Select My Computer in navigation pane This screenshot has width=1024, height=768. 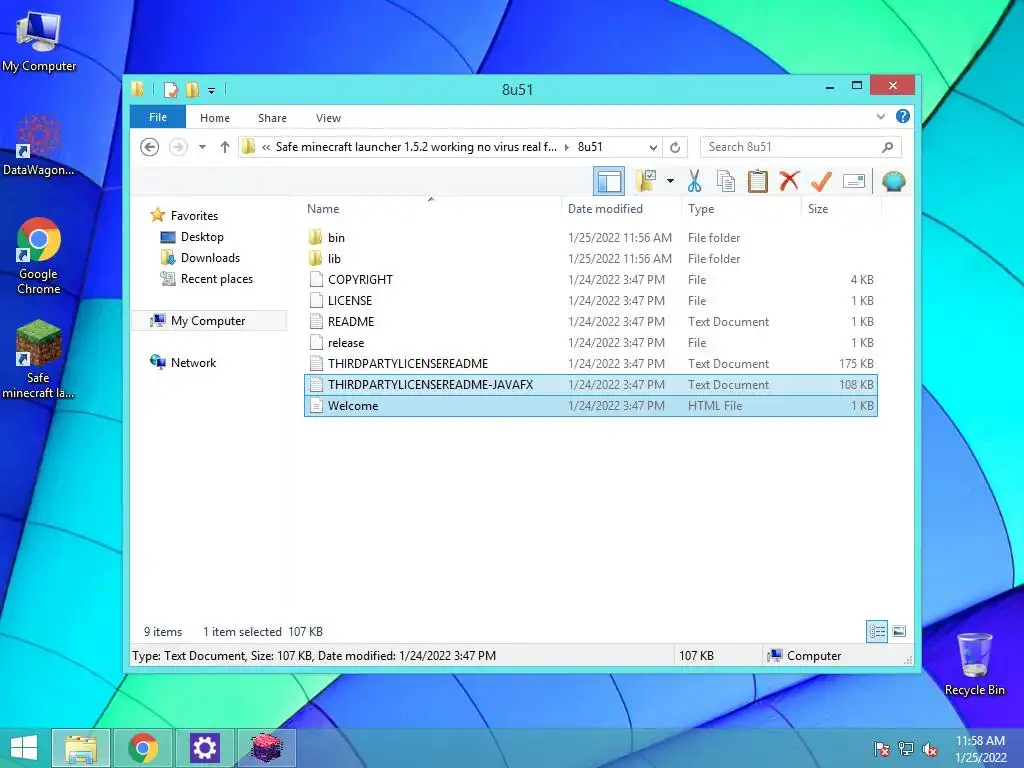[x=209, y=321]
